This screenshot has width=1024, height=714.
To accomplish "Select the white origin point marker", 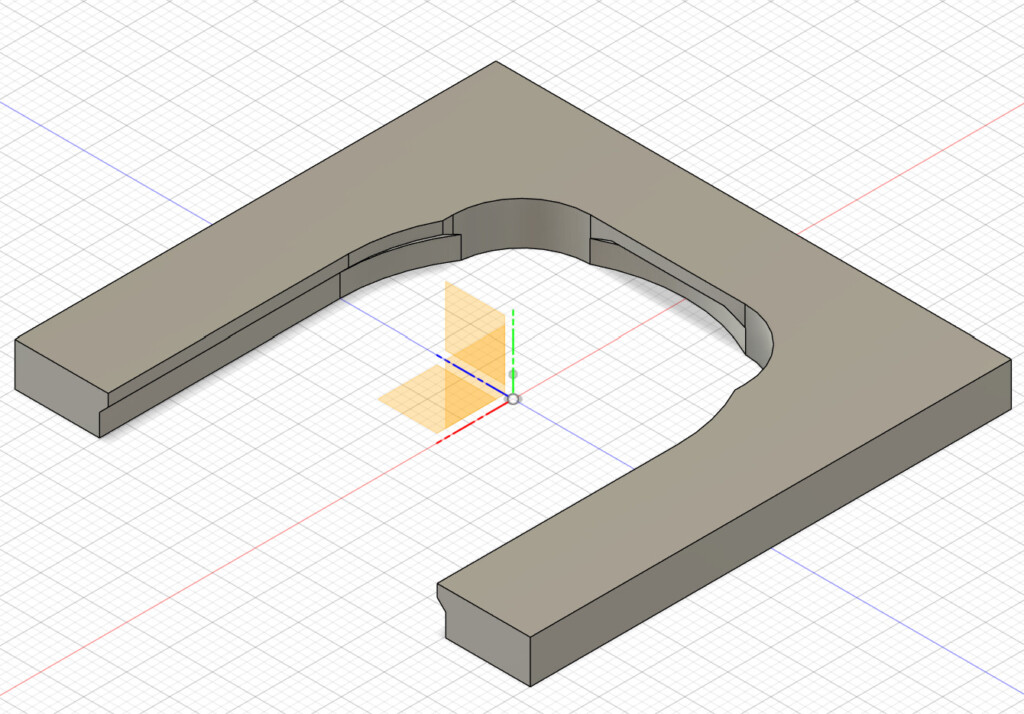I will (513, 398).
